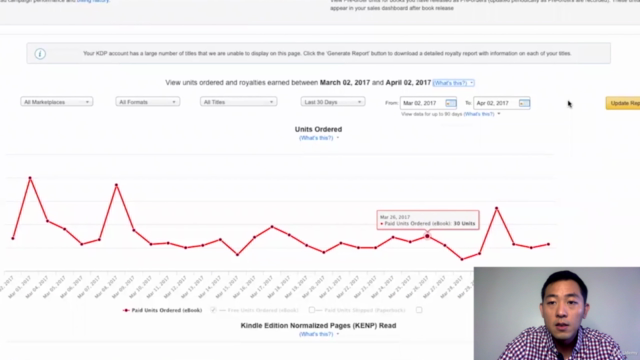The height and width of the screenshot is (360, 640).
Task: Open the From date calendar icon
Action: click(451, 103)
